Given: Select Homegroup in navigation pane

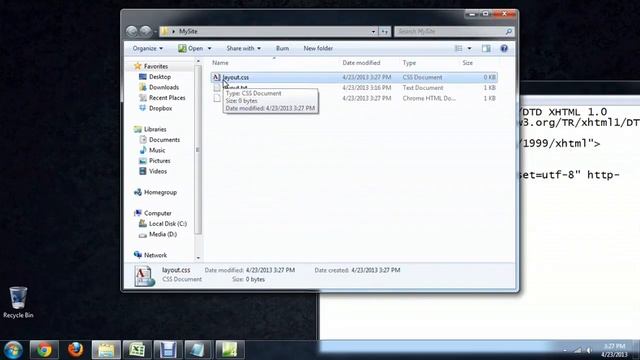Looking at the screenshot, I should click(x=160, y=193).
